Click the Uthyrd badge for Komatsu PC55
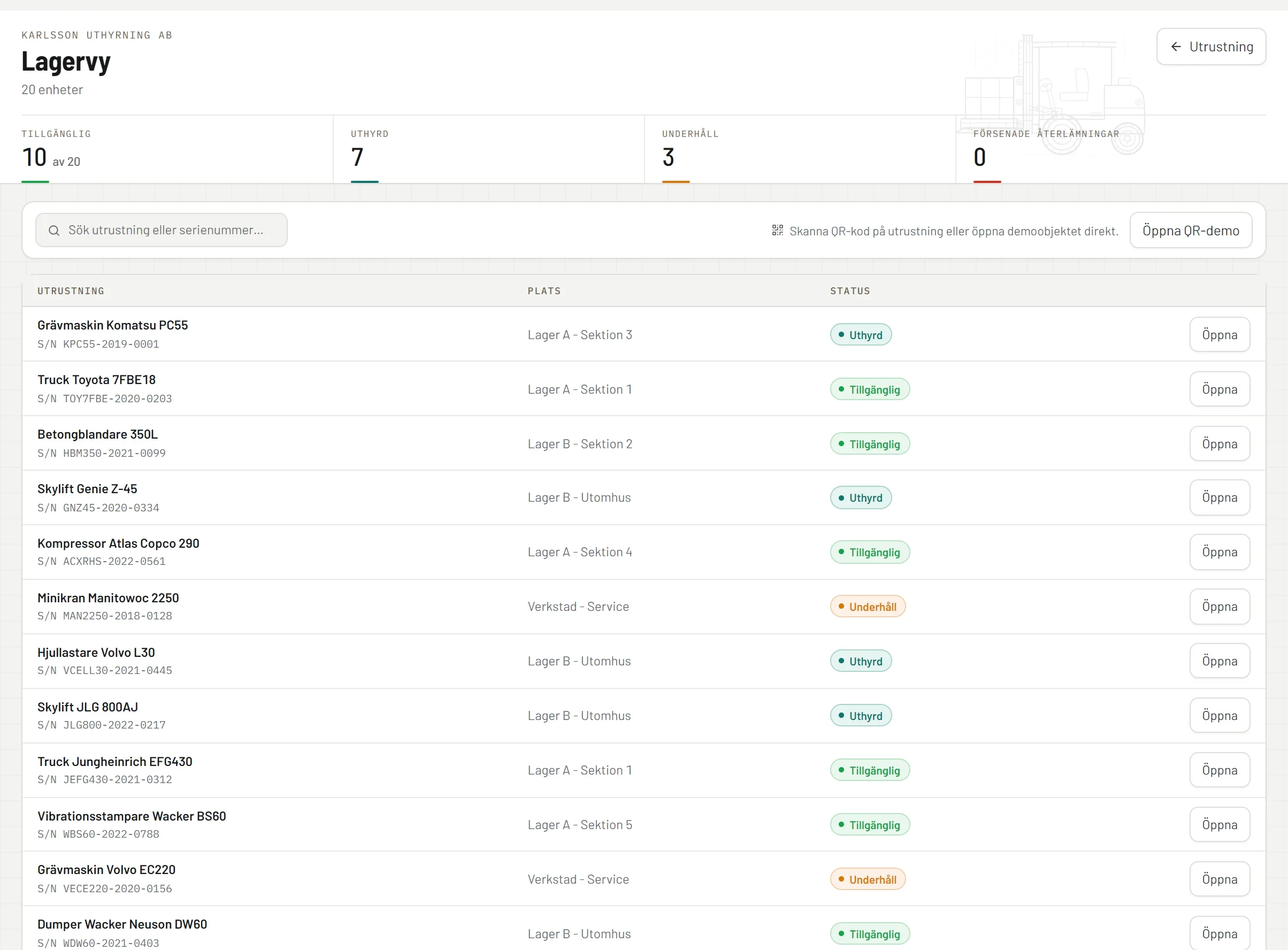Image resolution: width=1288 pixels, height=950 pixels. pyautogui.click(x=861, y=335)
